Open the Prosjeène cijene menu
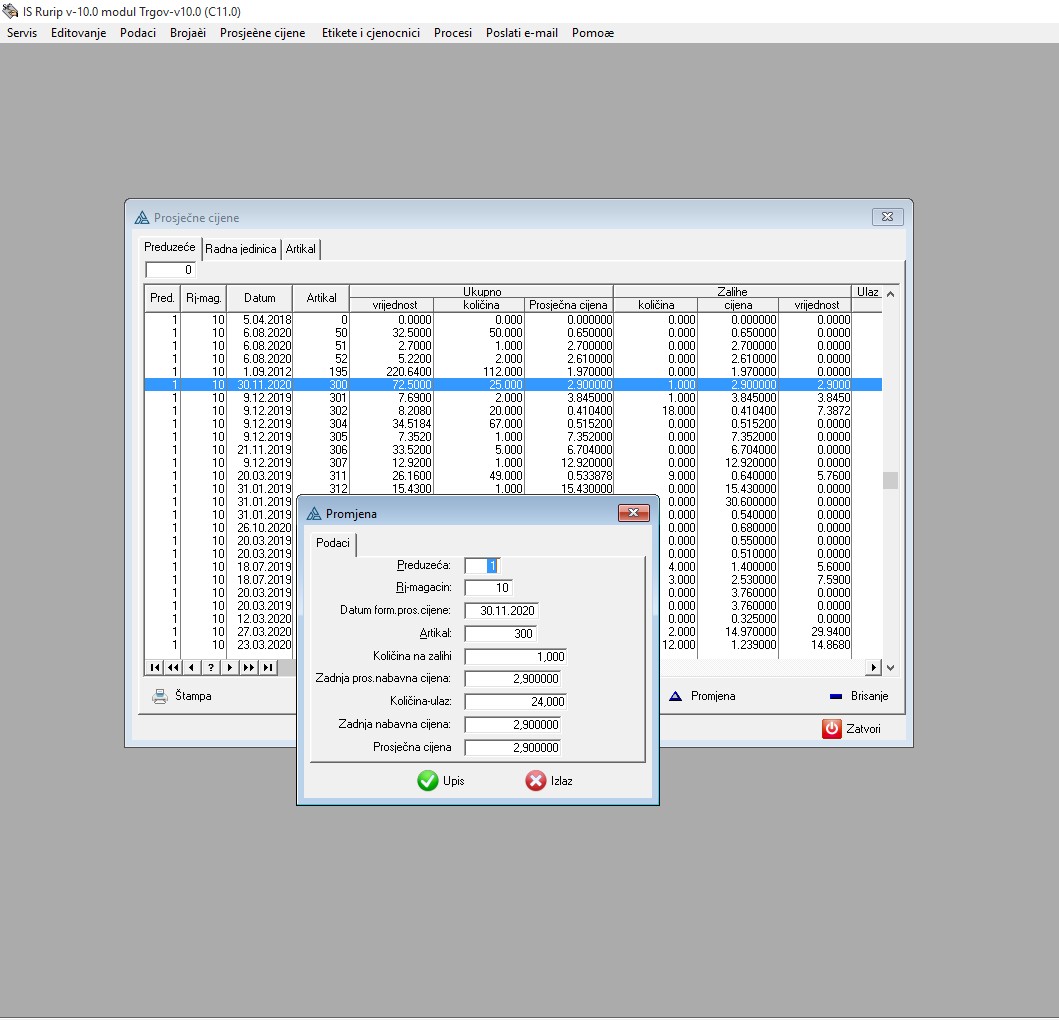Screen dimensions: 1059x1020 [262, 33]
